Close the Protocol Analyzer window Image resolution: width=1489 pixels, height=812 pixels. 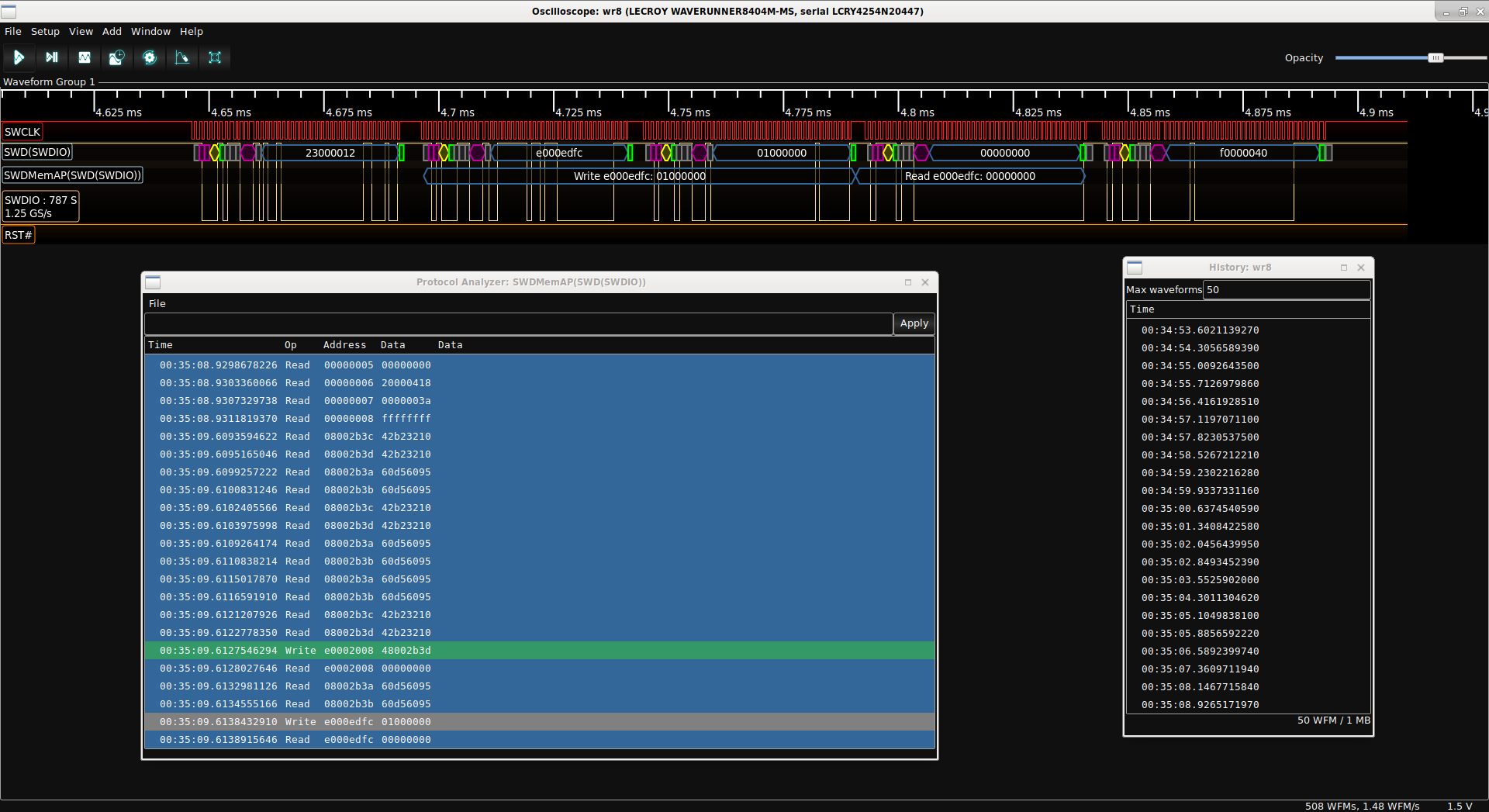coord(925,282)
